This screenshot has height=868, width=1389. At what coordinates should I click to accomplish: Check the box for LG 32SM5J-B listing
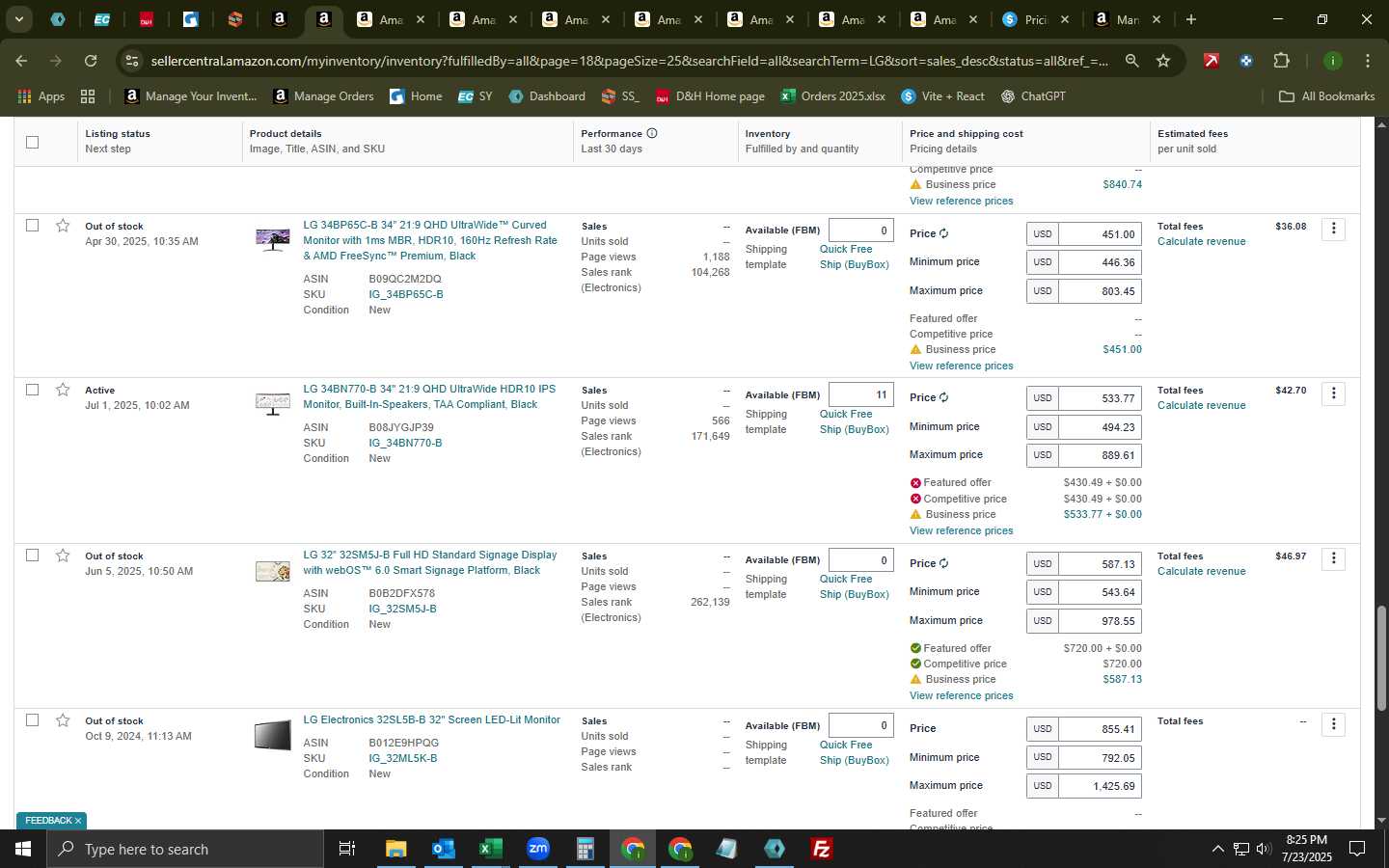click(x=32, y=556)
